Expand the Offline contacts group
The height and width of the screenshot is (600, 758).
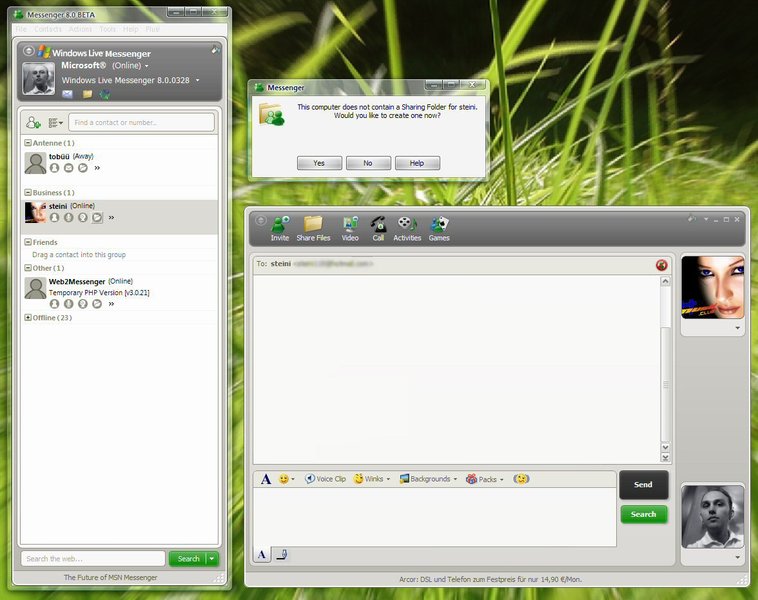pos(28,318)
